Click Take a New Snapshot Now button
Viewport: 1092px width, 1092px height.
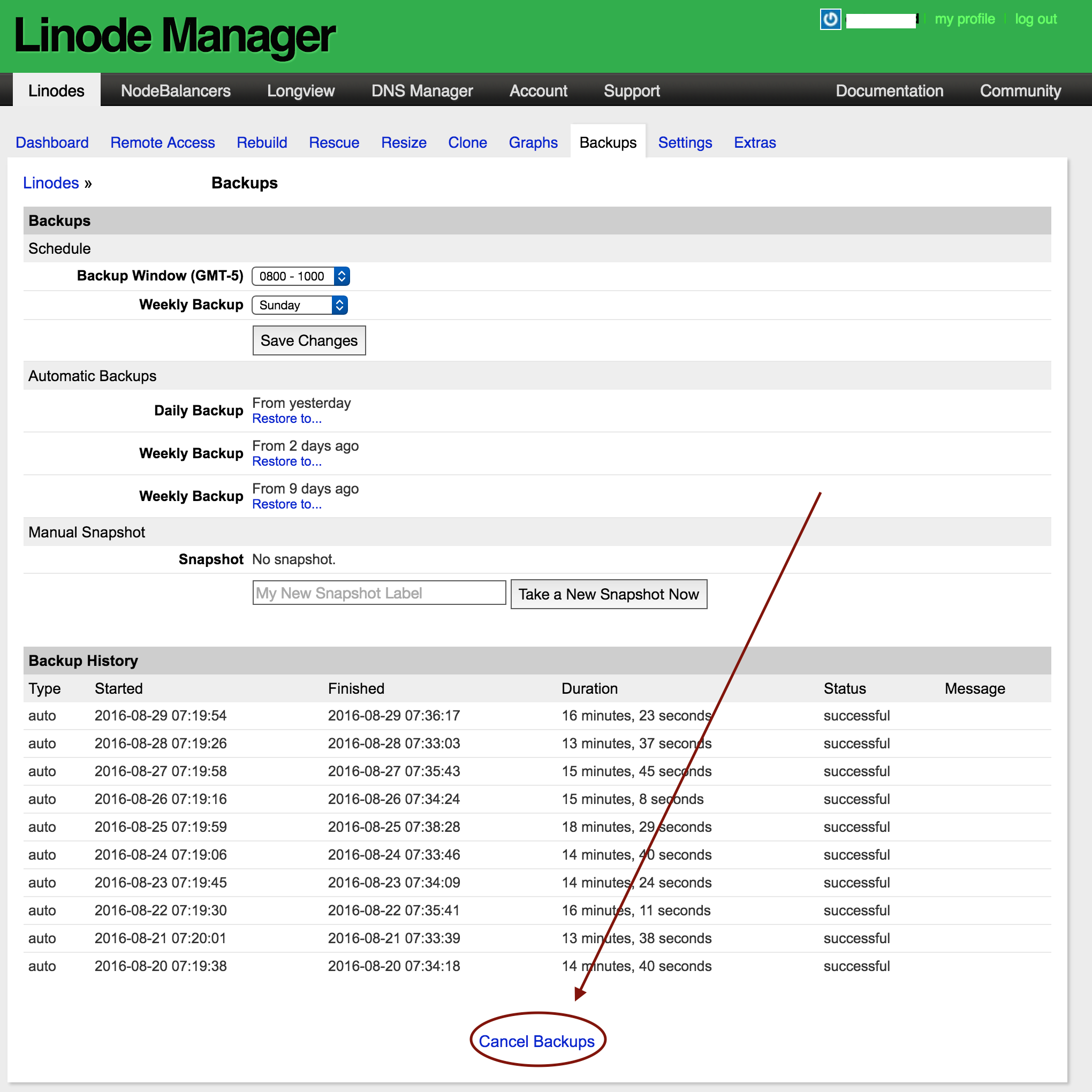tap(609, 594)
